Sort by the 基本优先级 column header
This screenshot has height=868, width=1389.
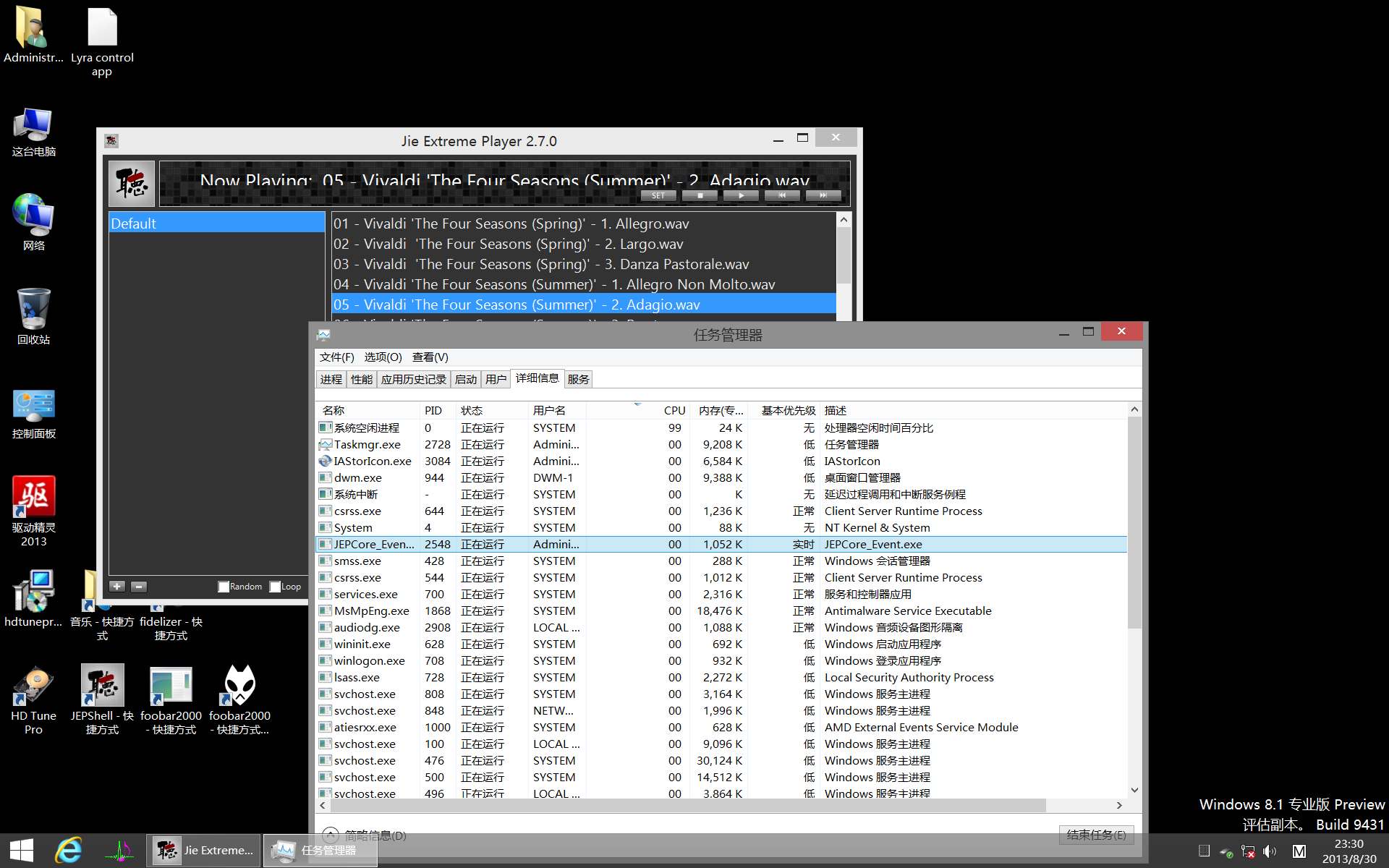pyautogui.click(x=784, y=410)
